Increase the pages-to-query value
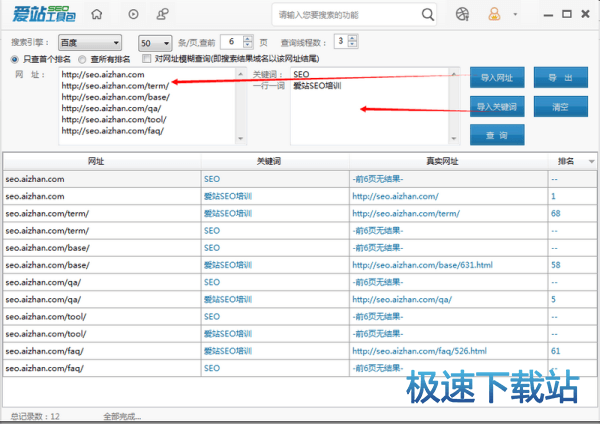Image resolution: width=600 pixels, height=424 pixels. coord(248,38)
